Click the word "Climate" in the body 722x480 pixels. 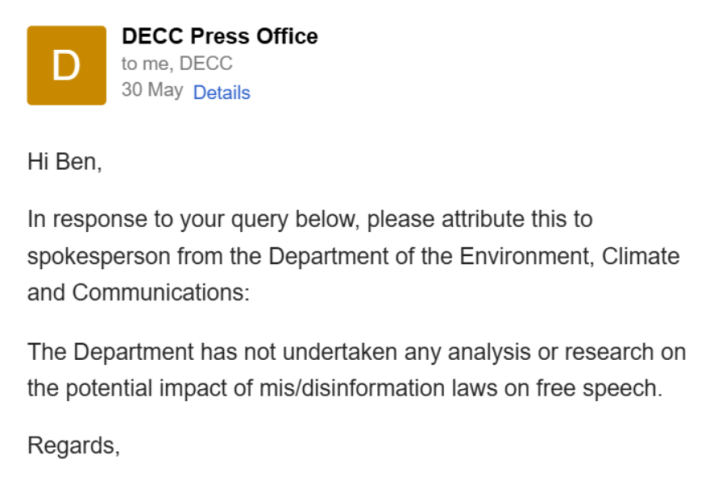pos(640,256)
